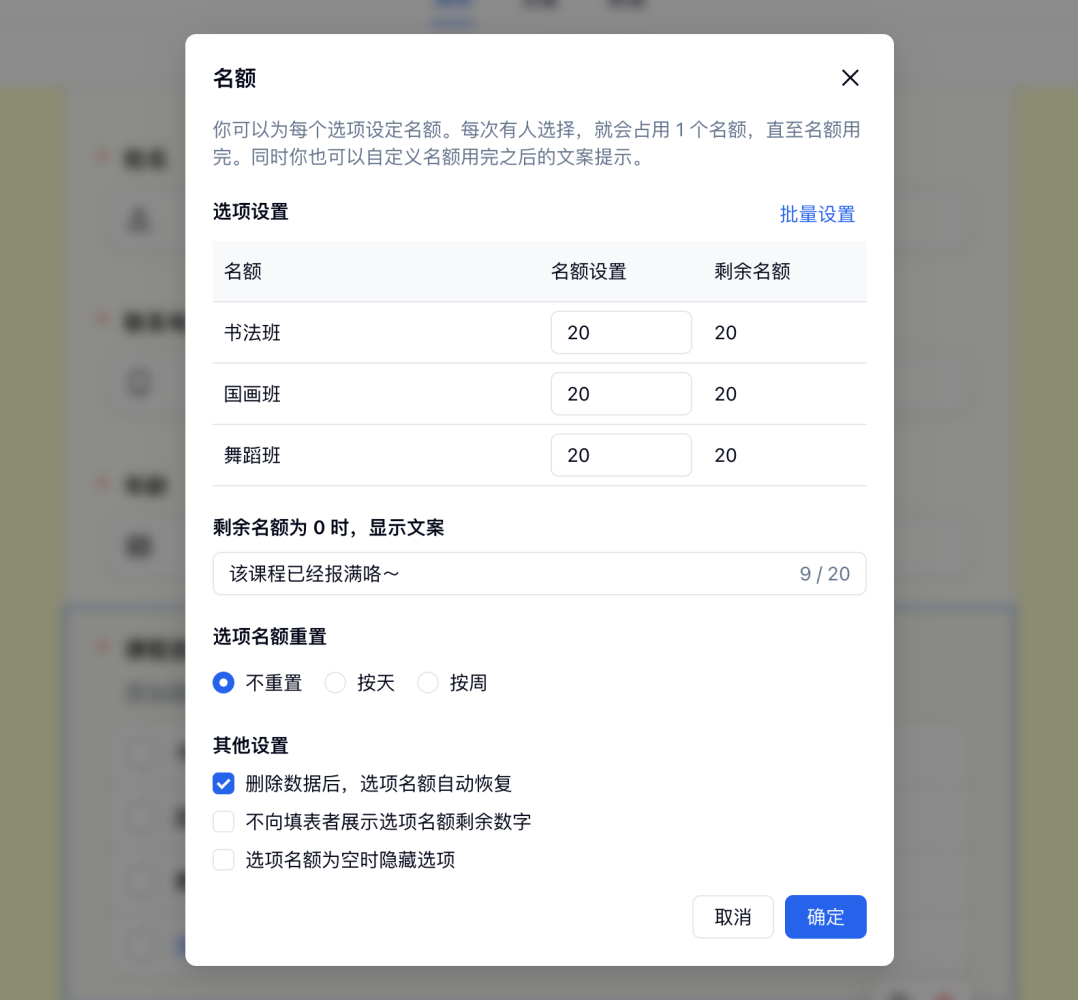The height and width of the screenshot is (1000, 1078).
Task: Tick the 选项名额为空时隐藏选项 checkbox
Action: point(224,860)
